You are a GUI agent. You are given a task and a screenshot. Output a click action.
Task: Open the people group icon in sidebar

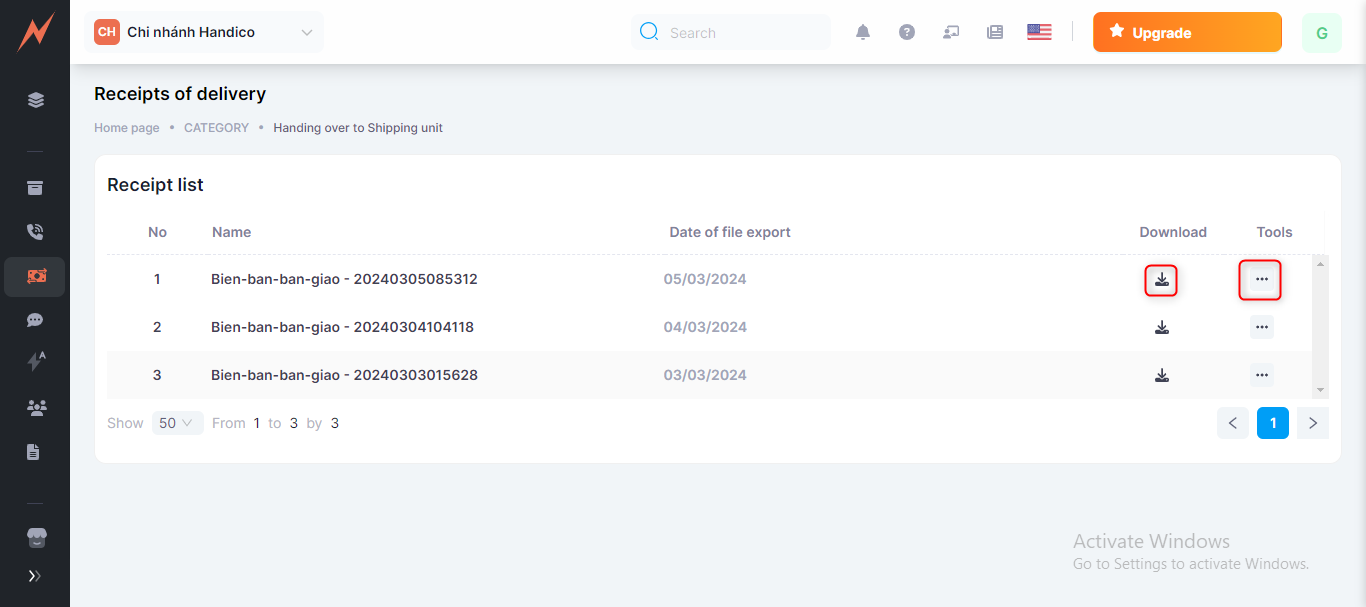pyautogui.click(x=35, y=408)
